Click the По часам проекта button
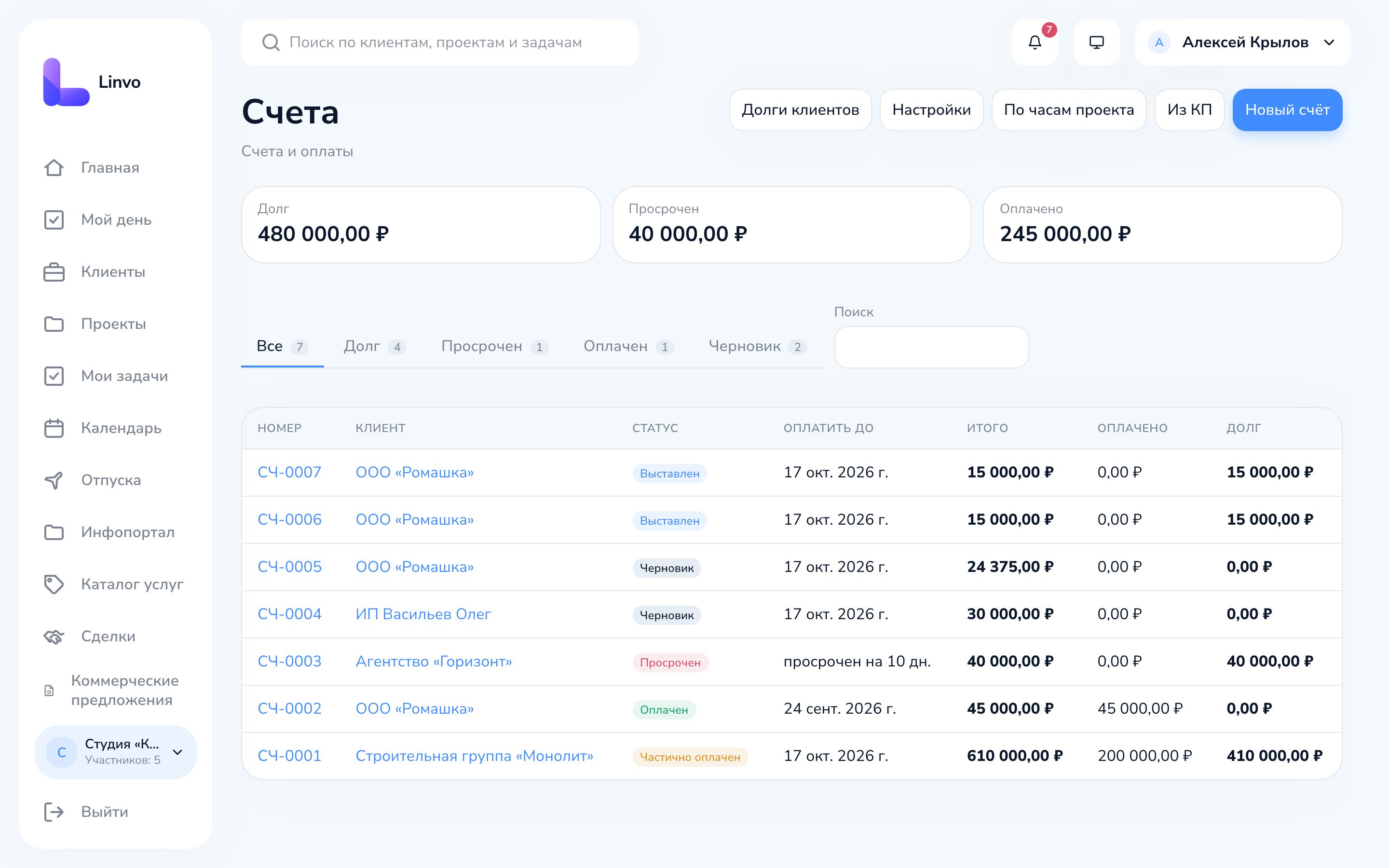Image resolution: width=1389 pixels, height=868 pixels. (x=1069, y=109)
